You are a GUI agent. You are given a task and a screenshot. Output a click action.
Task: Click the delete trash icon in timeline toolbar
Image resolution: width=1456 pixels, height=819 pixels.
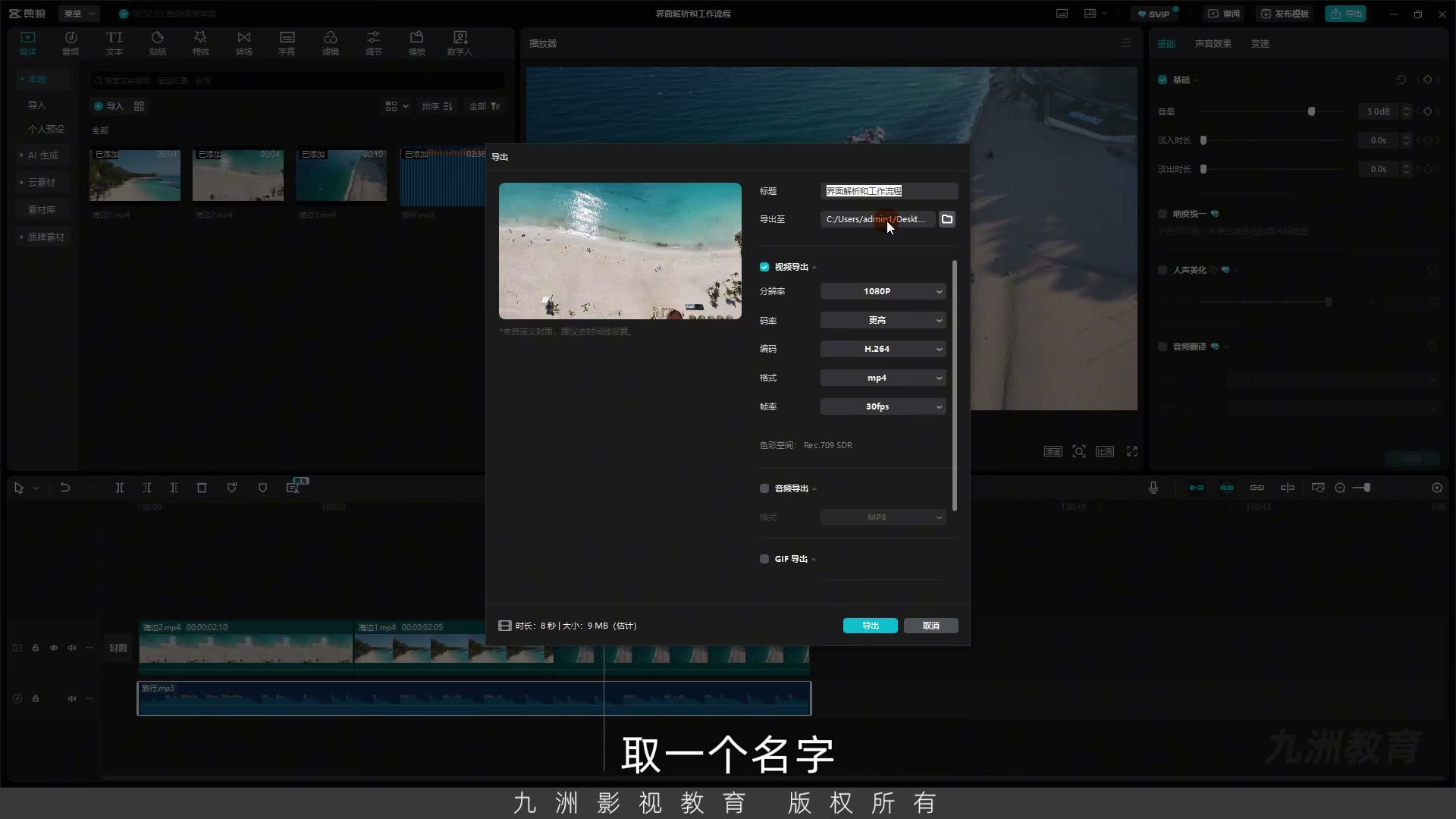click(202, 488)
